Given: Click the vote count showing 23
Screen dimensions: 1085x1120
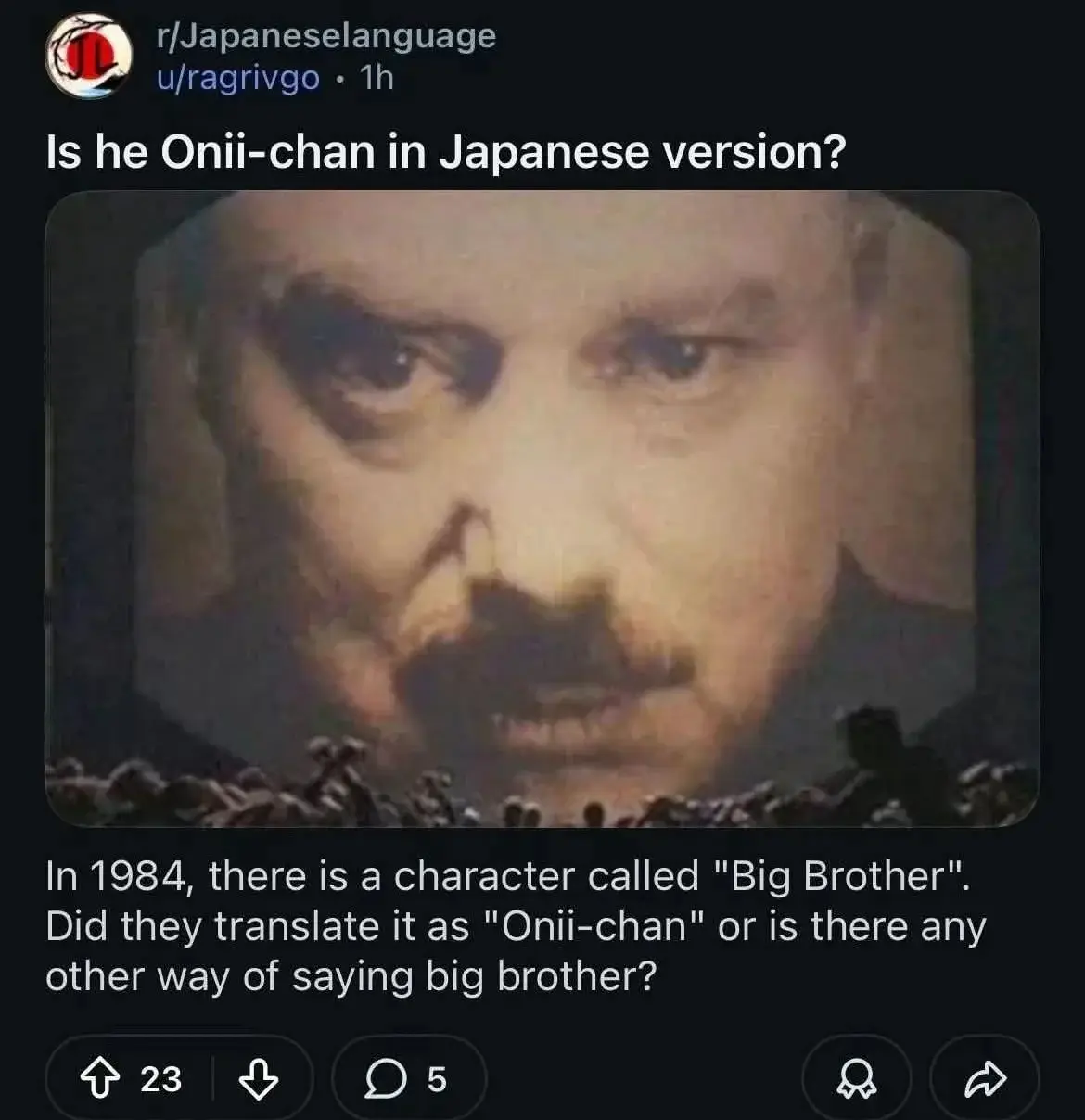Looking at the screenshot, I should point(160,1079).
